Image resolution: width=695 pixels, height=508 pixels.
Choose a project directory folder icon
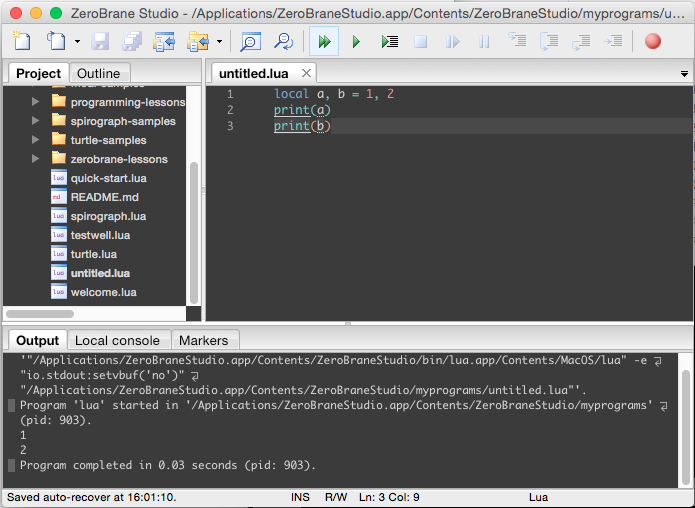(x=198, y=41)
